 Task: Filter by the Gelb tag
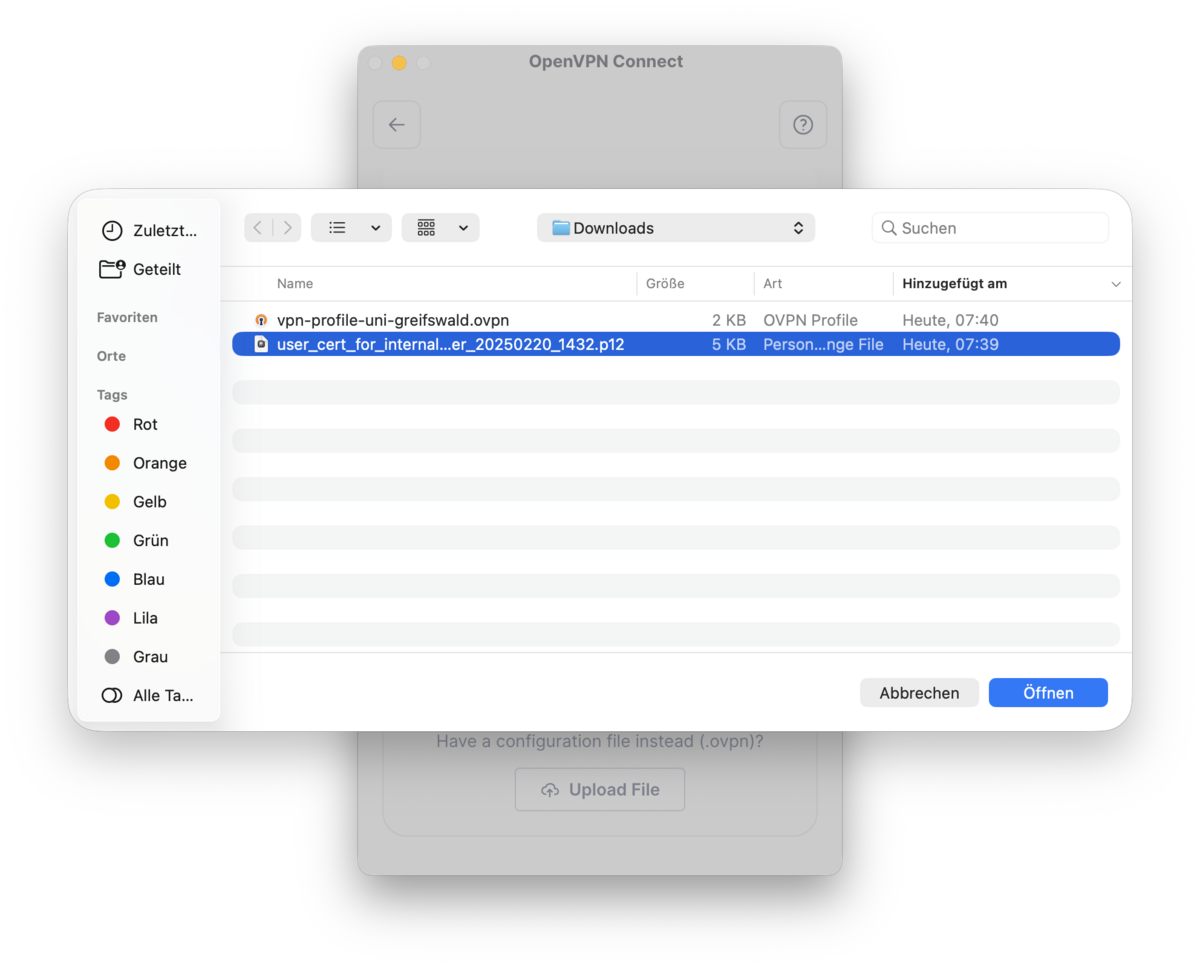tap(135, 502)
